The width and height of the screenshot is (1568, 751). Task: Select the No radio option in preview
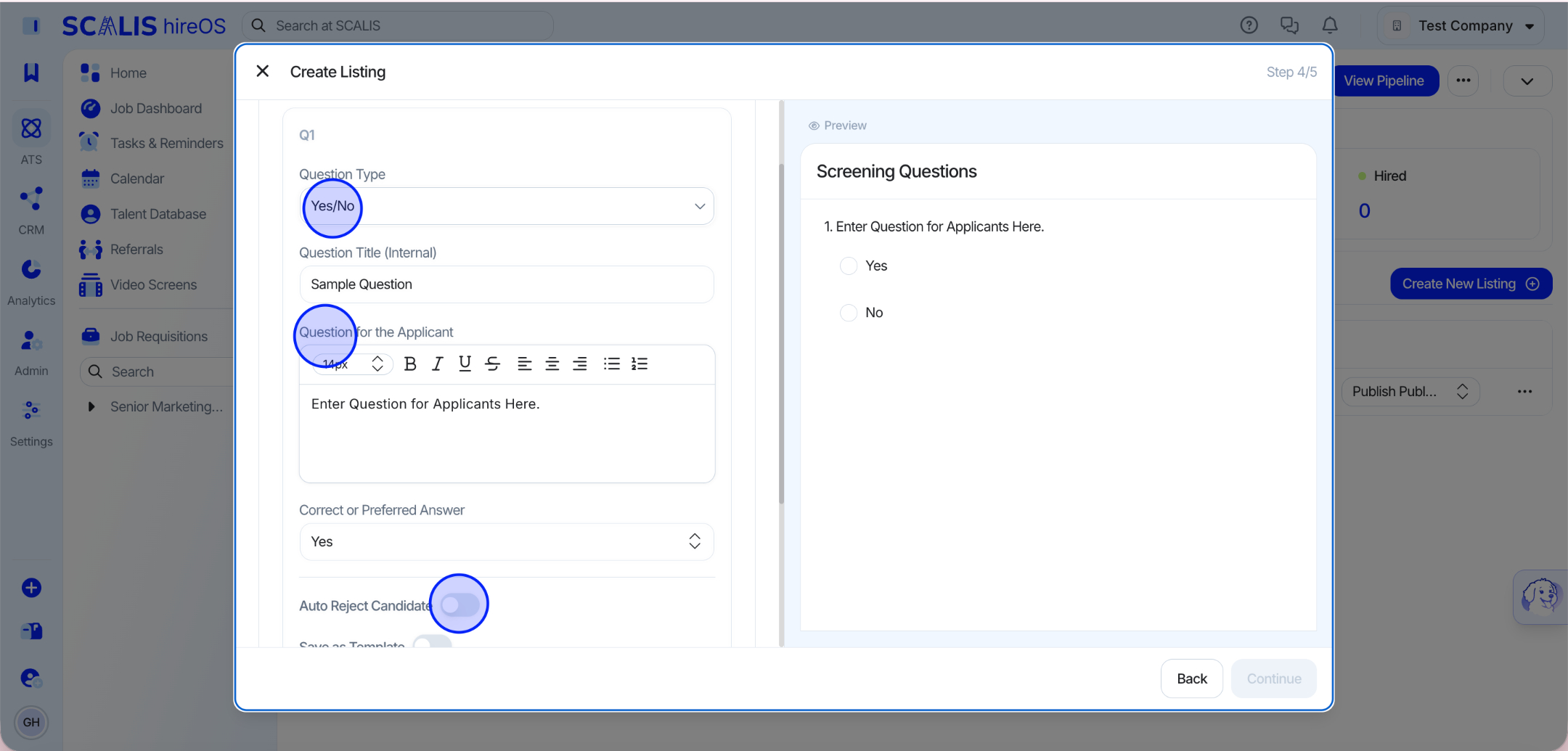(x=849, y=313)
